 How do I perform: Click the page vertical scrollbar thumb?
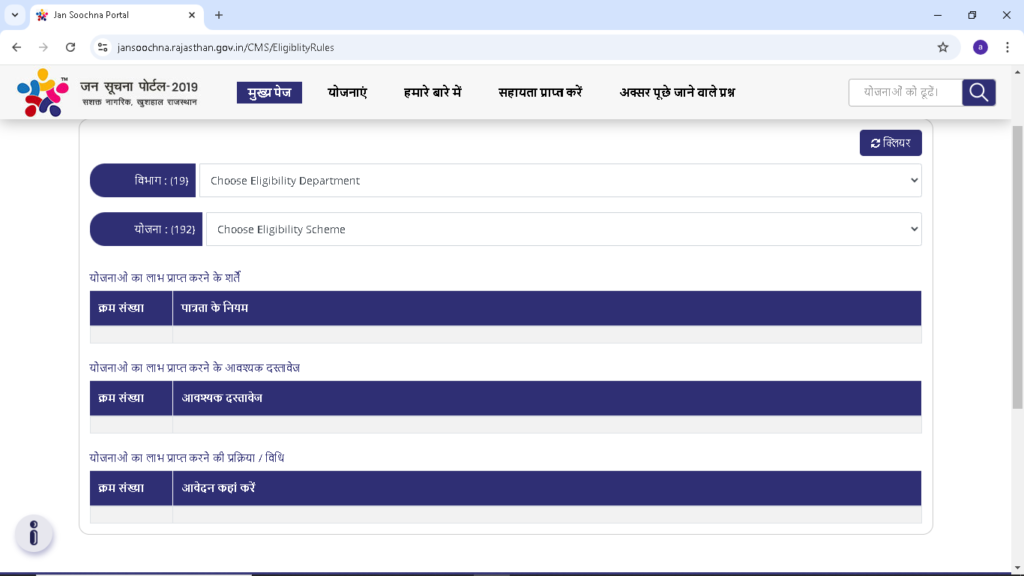click(x=1017, y=268)
